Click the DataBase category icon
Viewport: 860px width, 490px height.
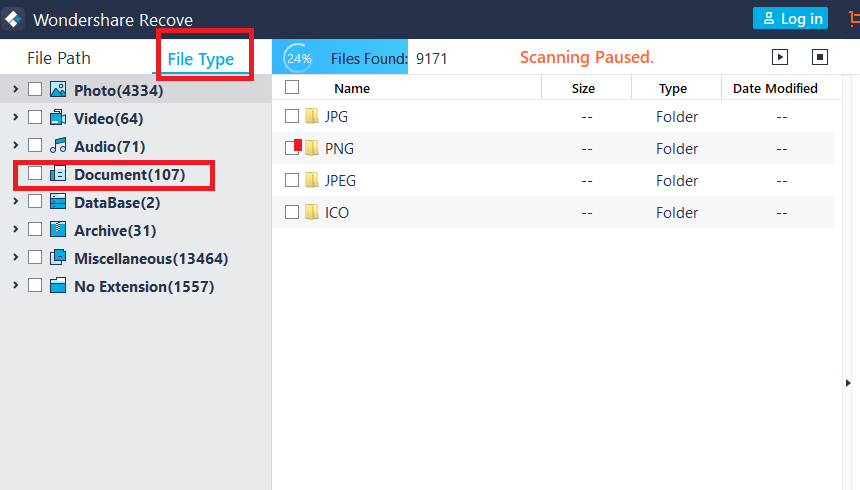tap(58, 201)
